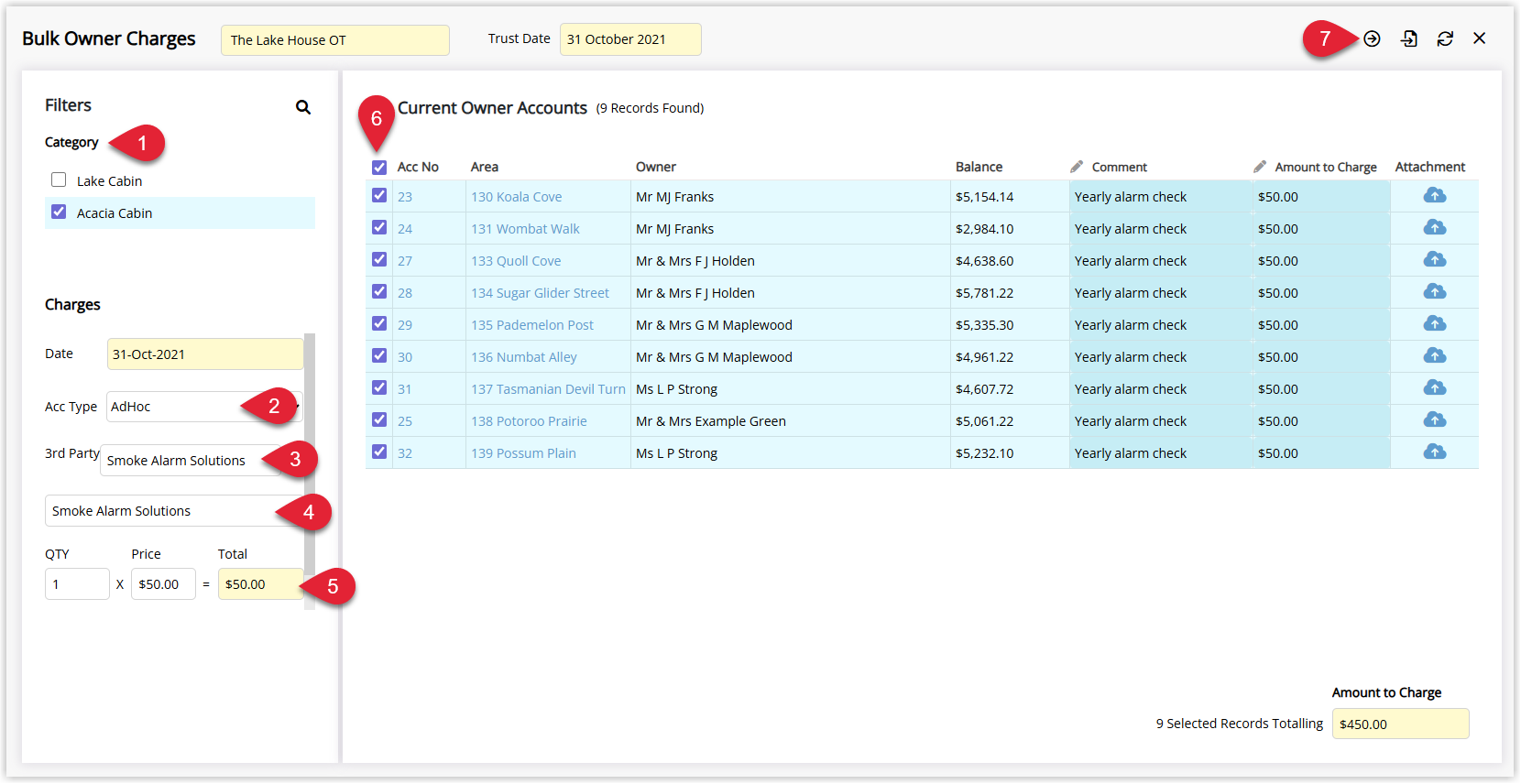Uncheck account 23 row checkbox
Image resolution: width=1521 pixels, height=784 pixels.
point(379,195)
